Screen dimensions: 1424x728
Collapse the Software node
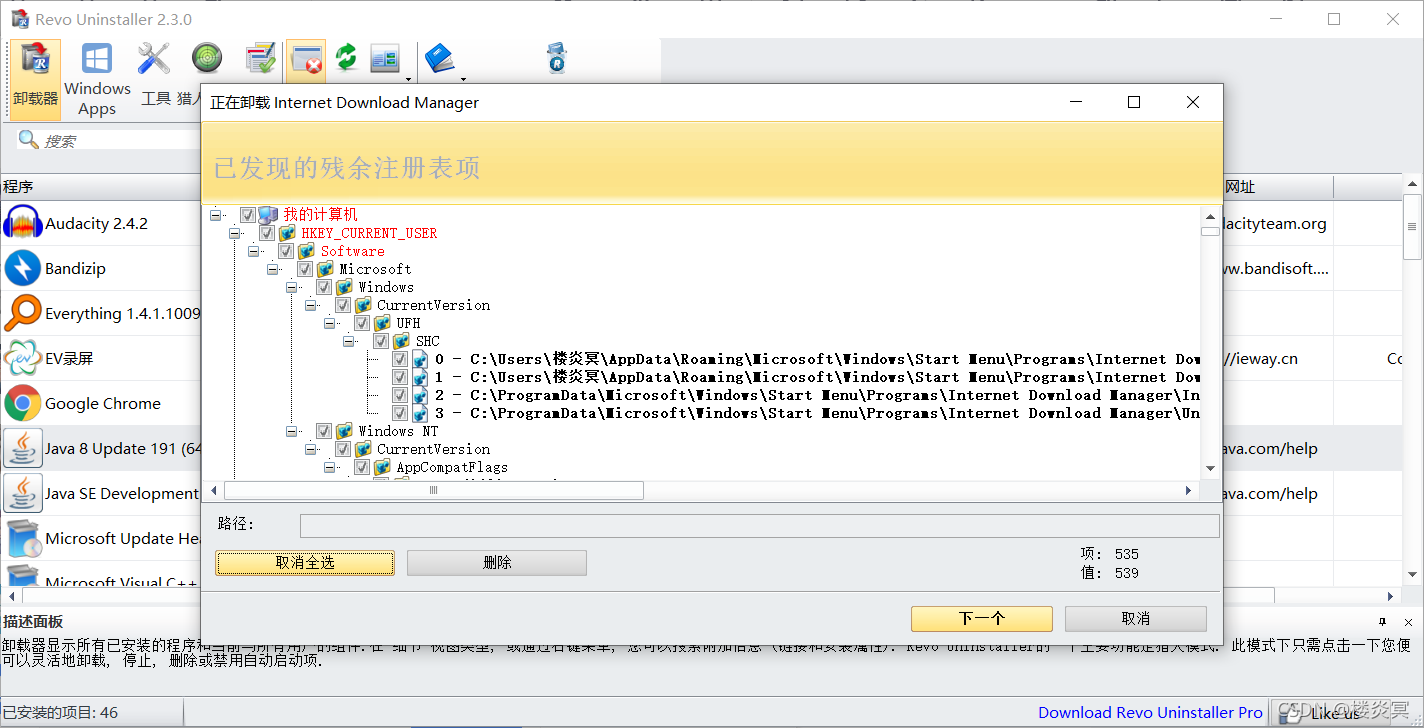254,251
